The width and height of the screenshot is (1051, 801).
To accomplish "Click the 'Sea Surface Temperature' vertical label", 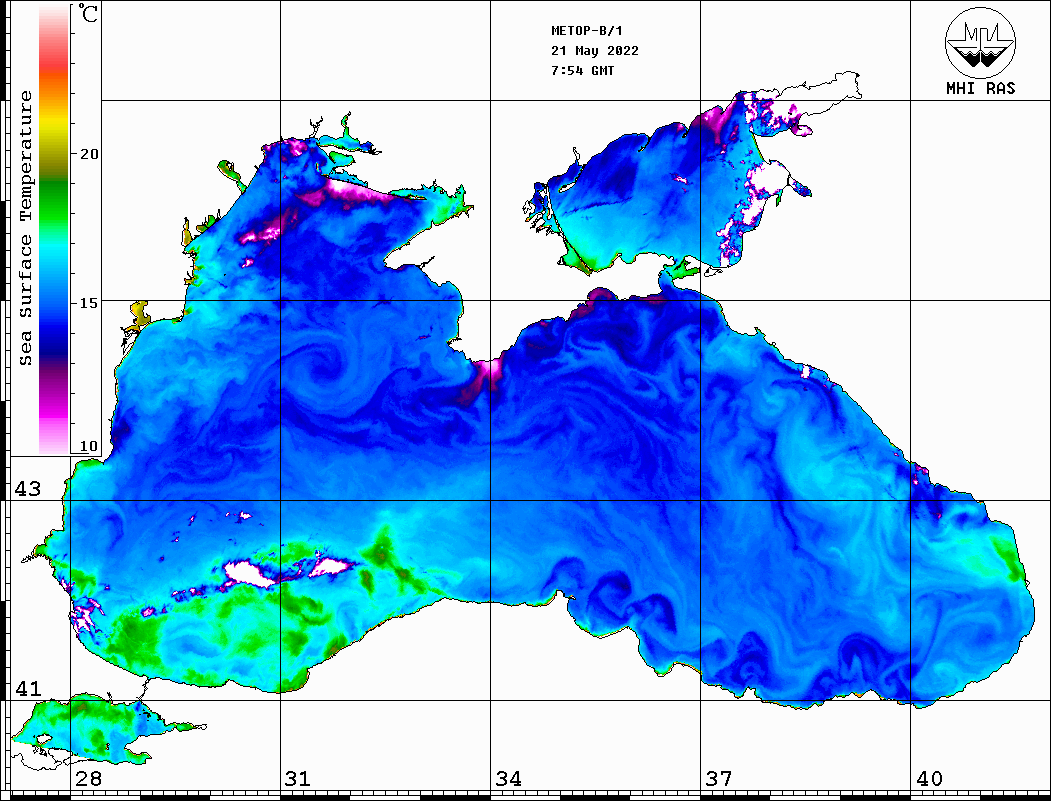I will (x=25, y=228).
